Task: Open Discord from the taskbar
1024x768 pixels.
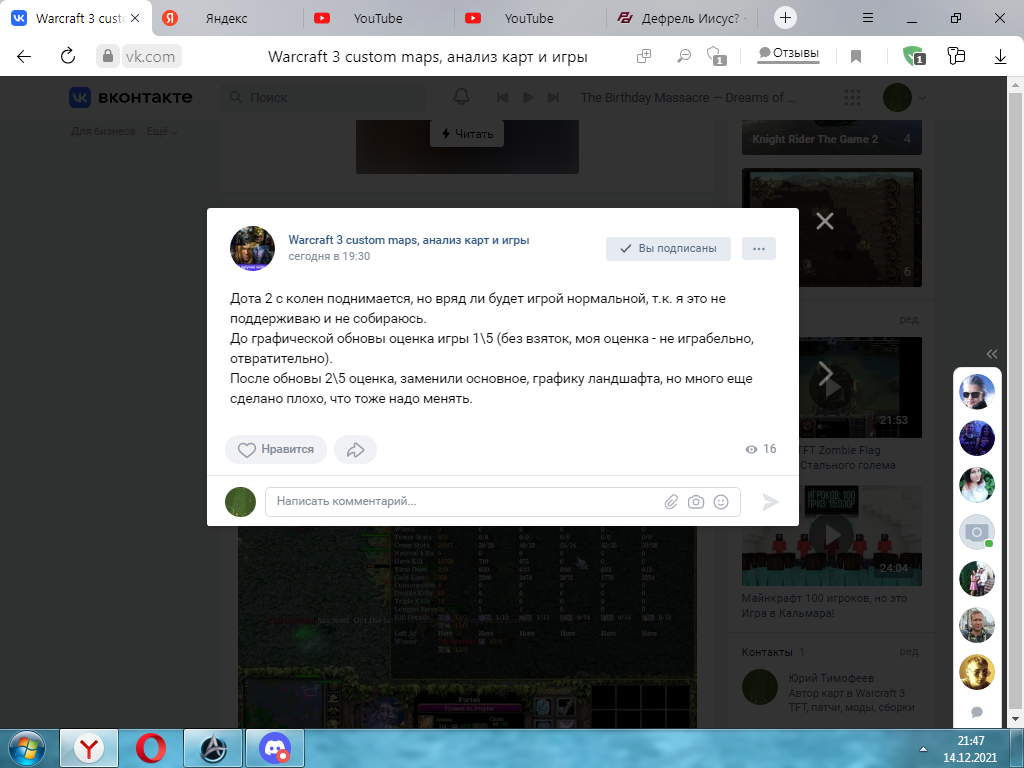Action: (273, 748)
